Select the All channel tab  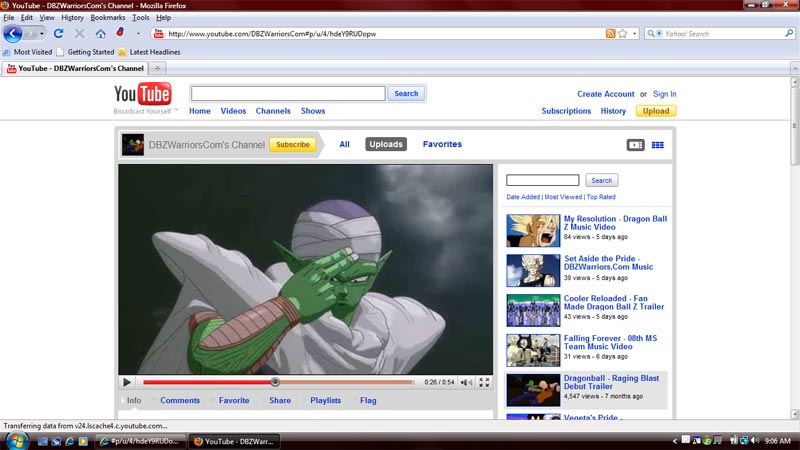pyautogui.click(x=344, y=144)
